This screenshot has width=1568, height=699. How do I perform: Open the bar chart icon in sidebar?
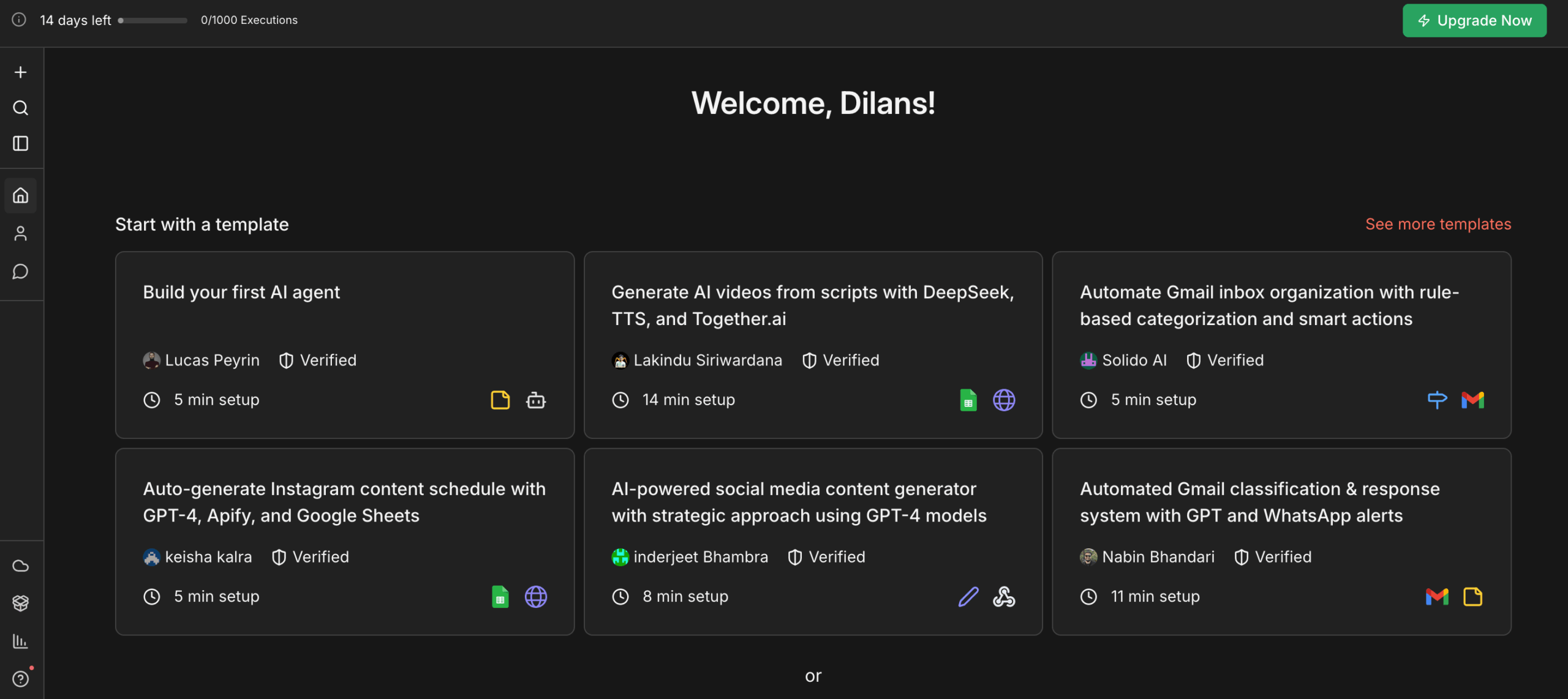click(x=21, y=641)
